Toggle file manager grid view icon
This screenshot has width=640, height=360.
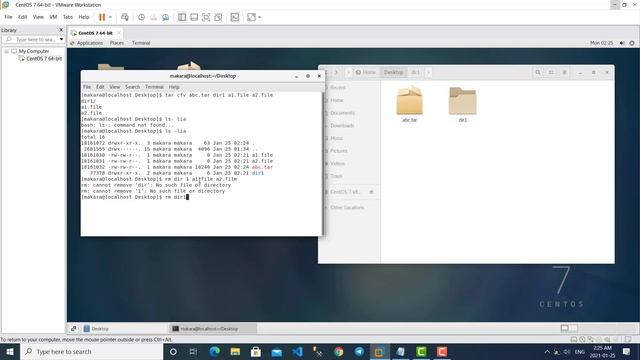[x=551, y=72]
